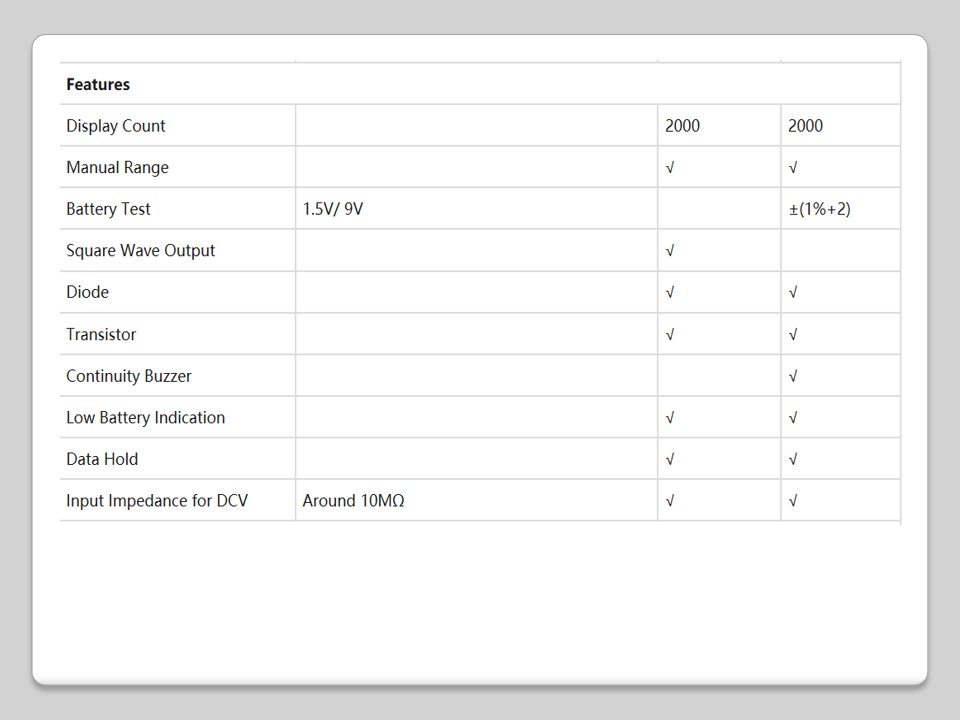Click the left 2000 display count value
960x720 pixels.
point(682,126)
